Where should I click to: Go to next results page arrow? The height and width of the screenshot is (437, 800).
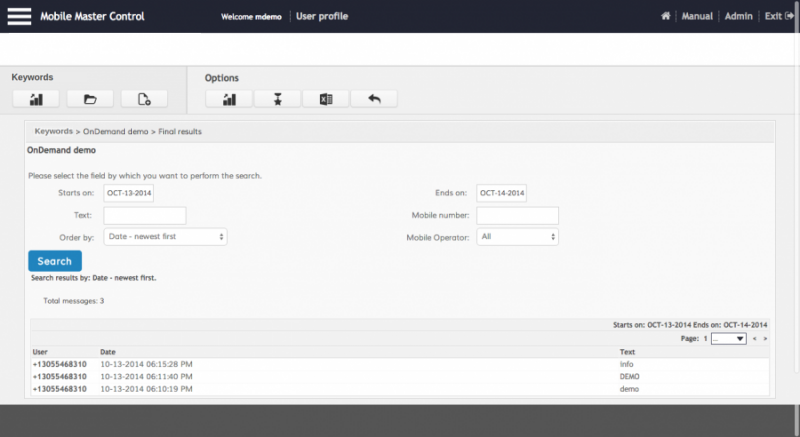coord(765,339)
